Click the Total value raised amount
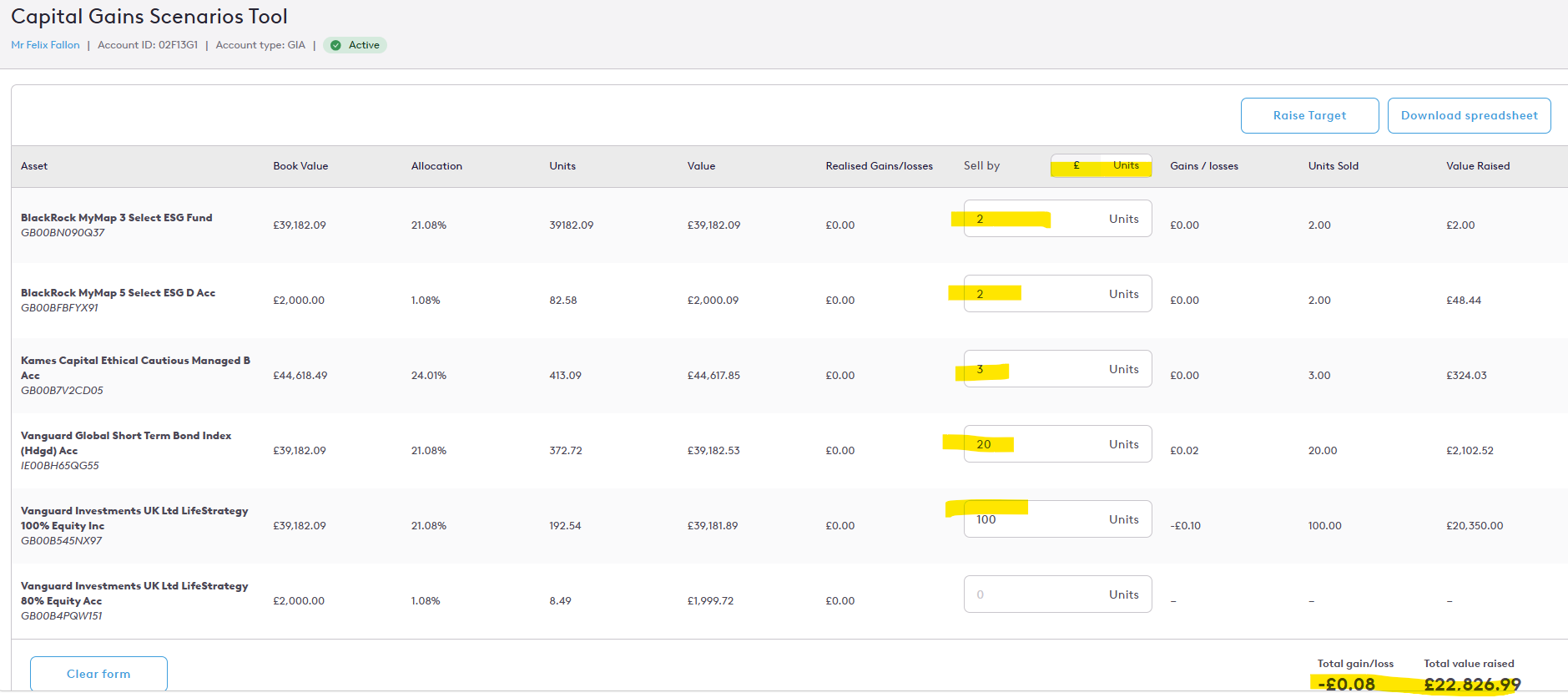Viewport: 1568px width, 698px height. [1472, 685]
